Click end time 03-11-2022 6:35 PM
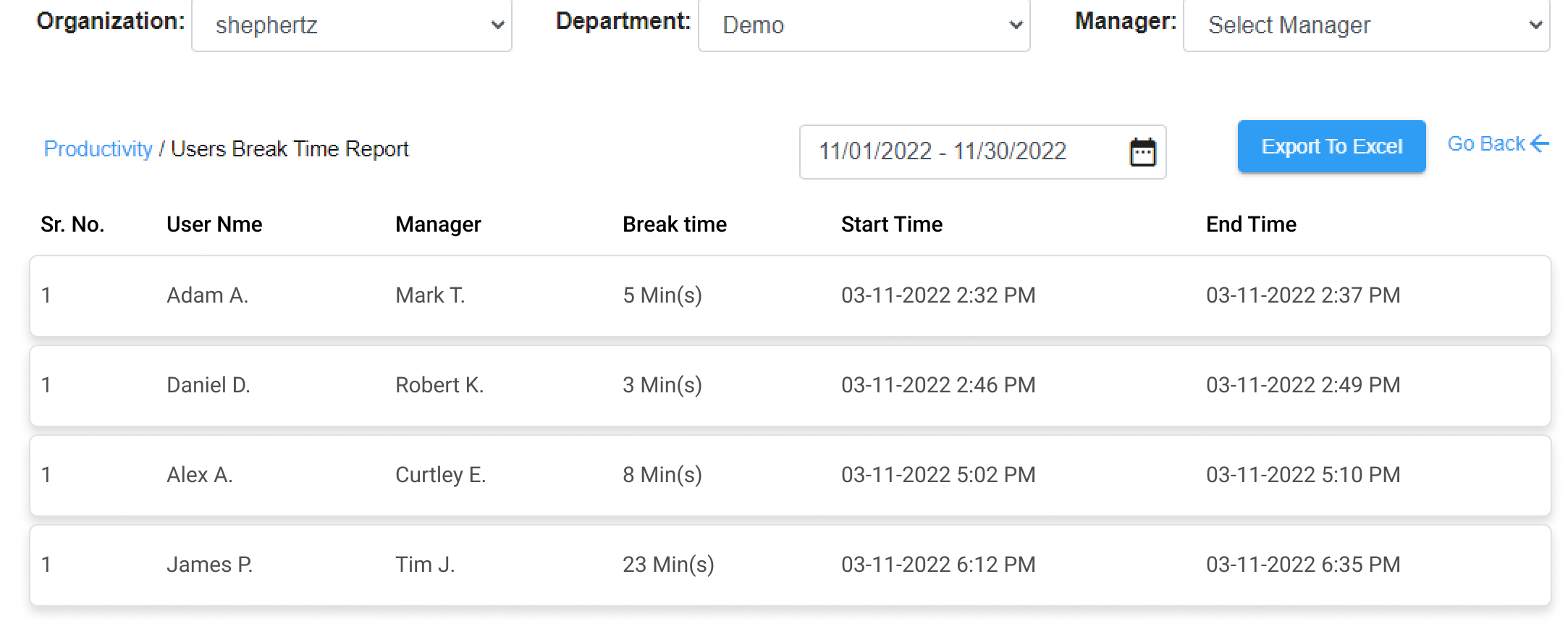Screen dimensions: 1568x624 [x=1303, y=565]
